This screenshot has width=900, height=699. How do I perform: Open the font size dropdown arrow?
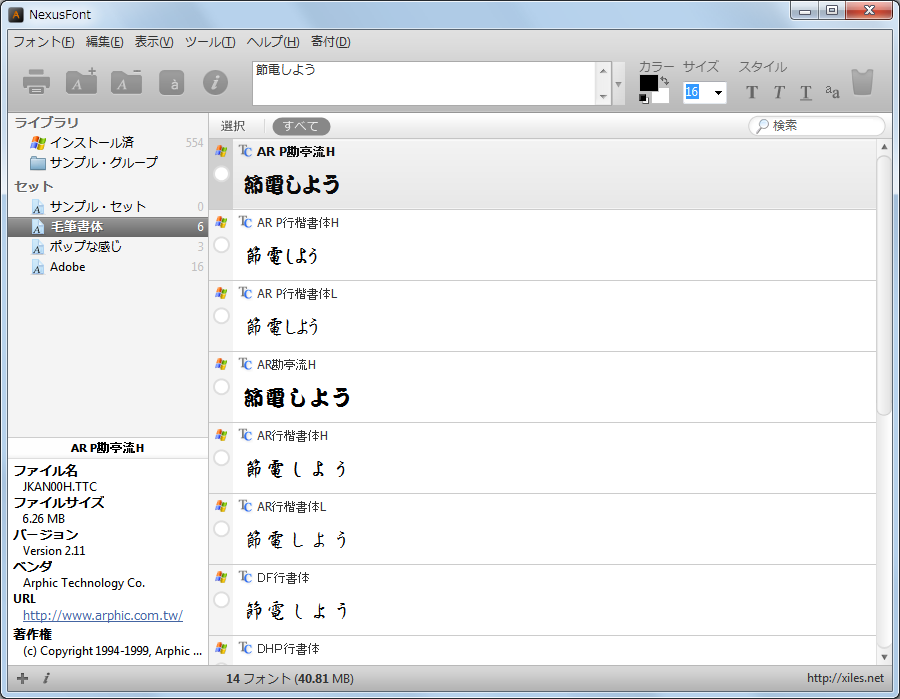tap(718, 92)
